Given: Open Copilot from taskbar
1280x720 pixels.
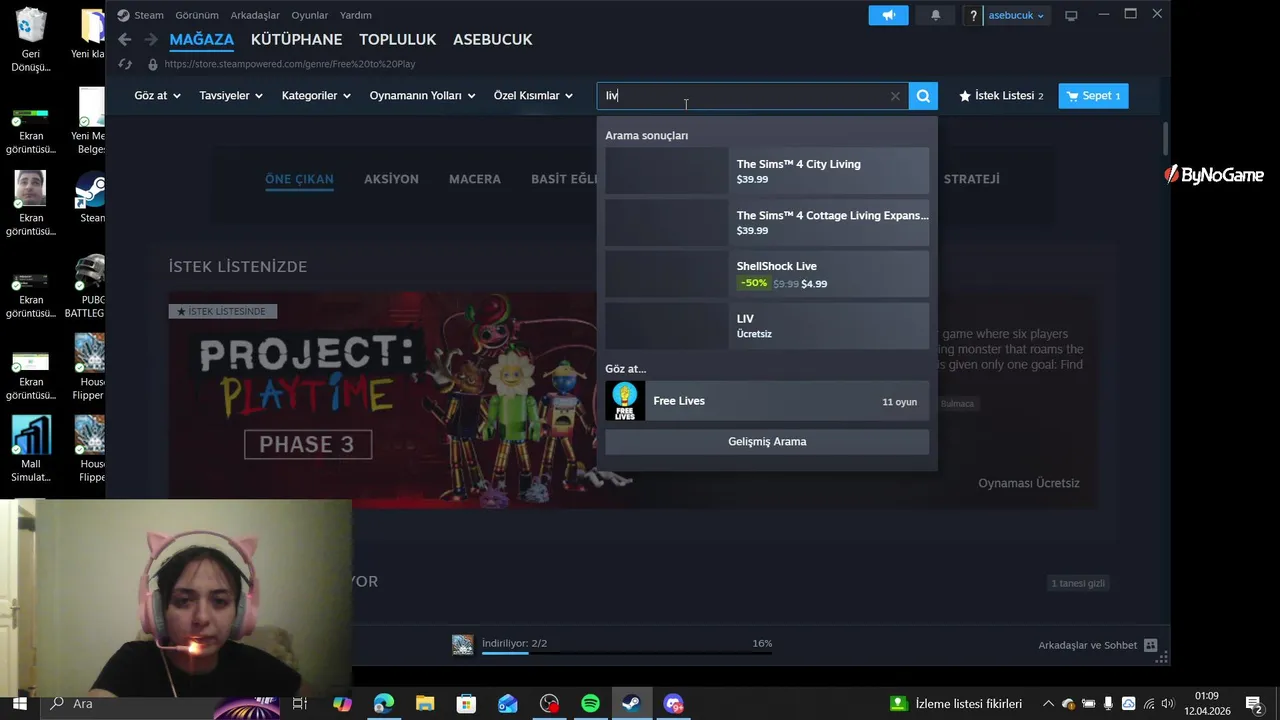Looking at the screenshot, I should [343, 704].
